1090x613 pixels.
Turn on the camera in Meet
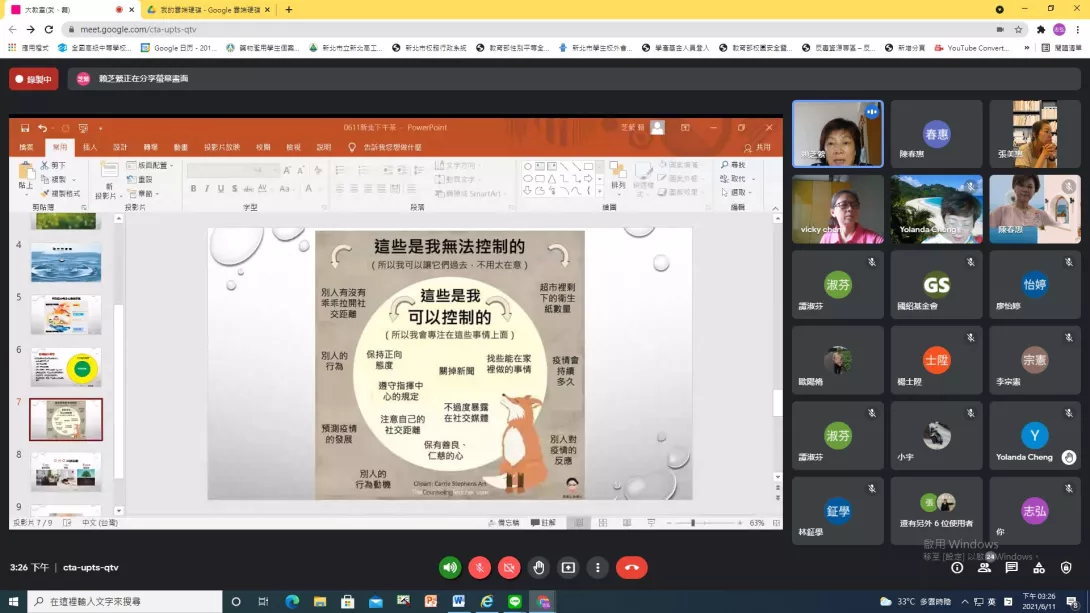[509, 568]
